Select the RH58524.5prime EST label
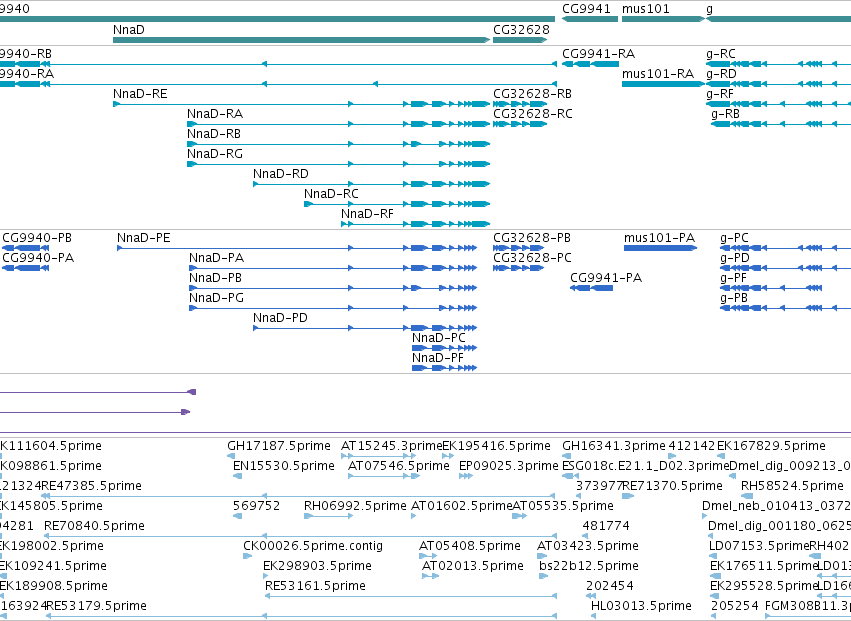This screenshot has width=851, height=621. point(792,486)
